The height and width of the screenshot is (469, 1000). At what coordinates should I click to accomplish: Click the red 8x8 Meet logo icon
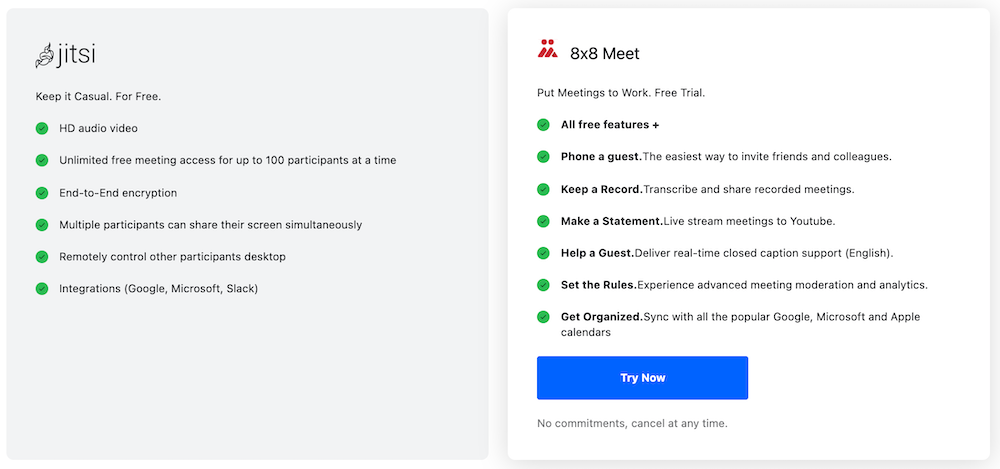coord(547,49)
